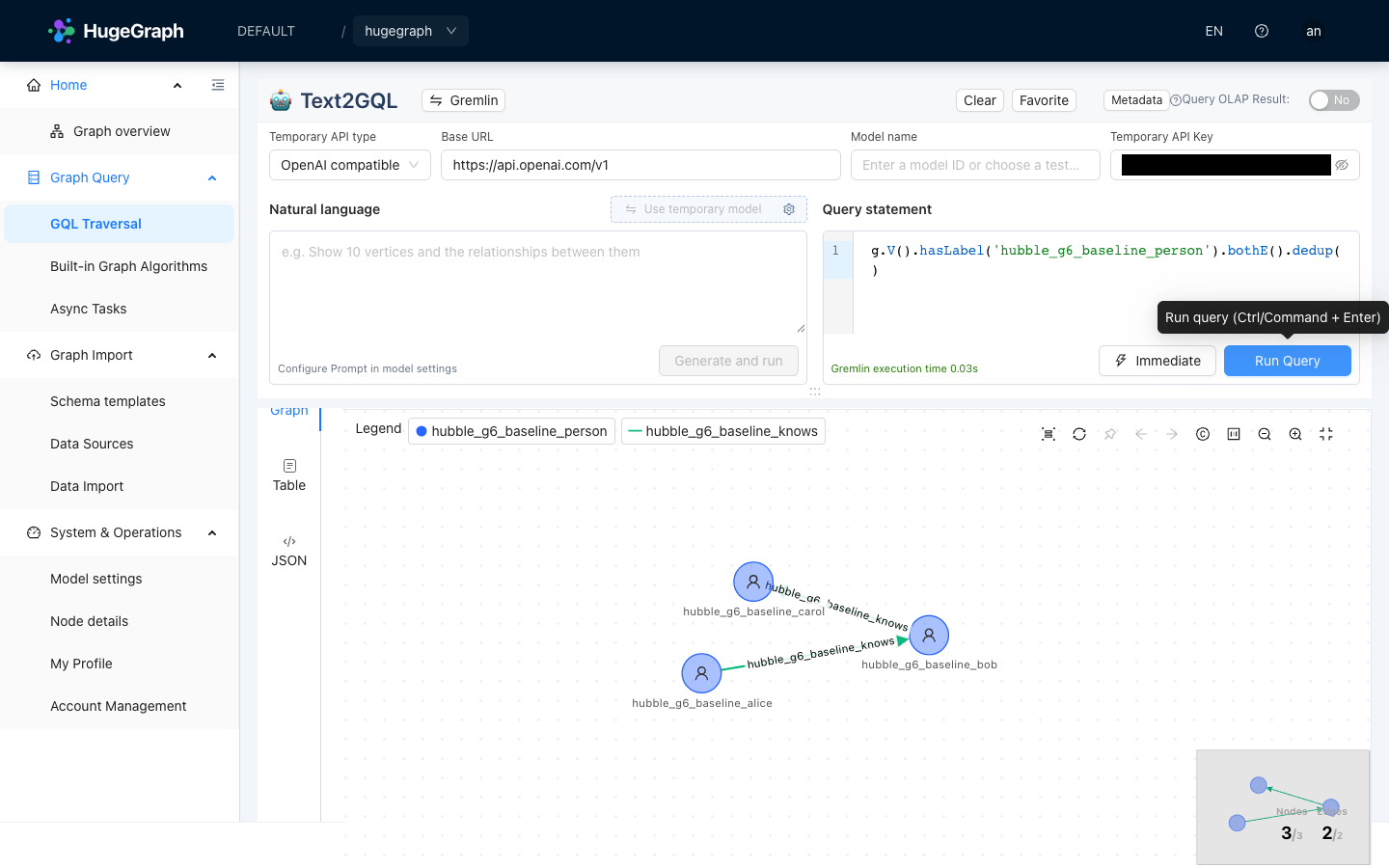Click the fullscreen compress icon in graph toolbar

point(1326,434)
